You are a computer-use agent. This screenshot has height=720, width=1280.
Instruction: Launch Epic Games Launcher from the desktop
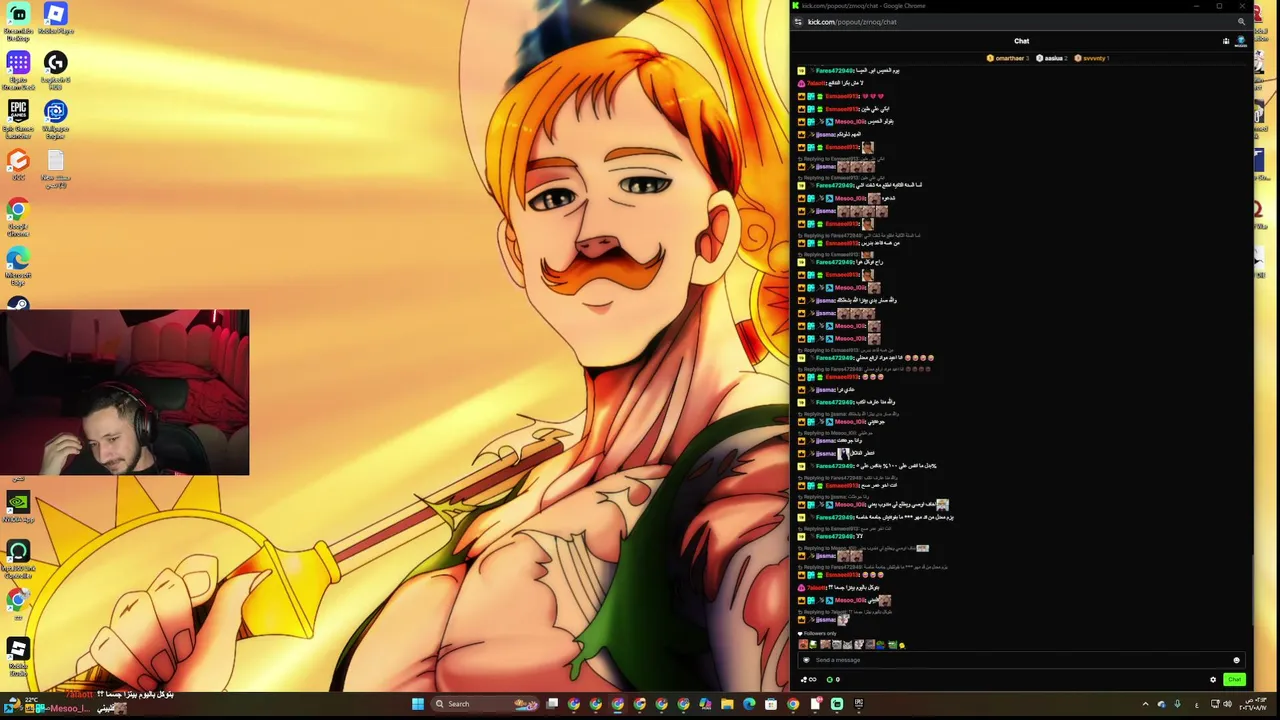pos(18,119)
